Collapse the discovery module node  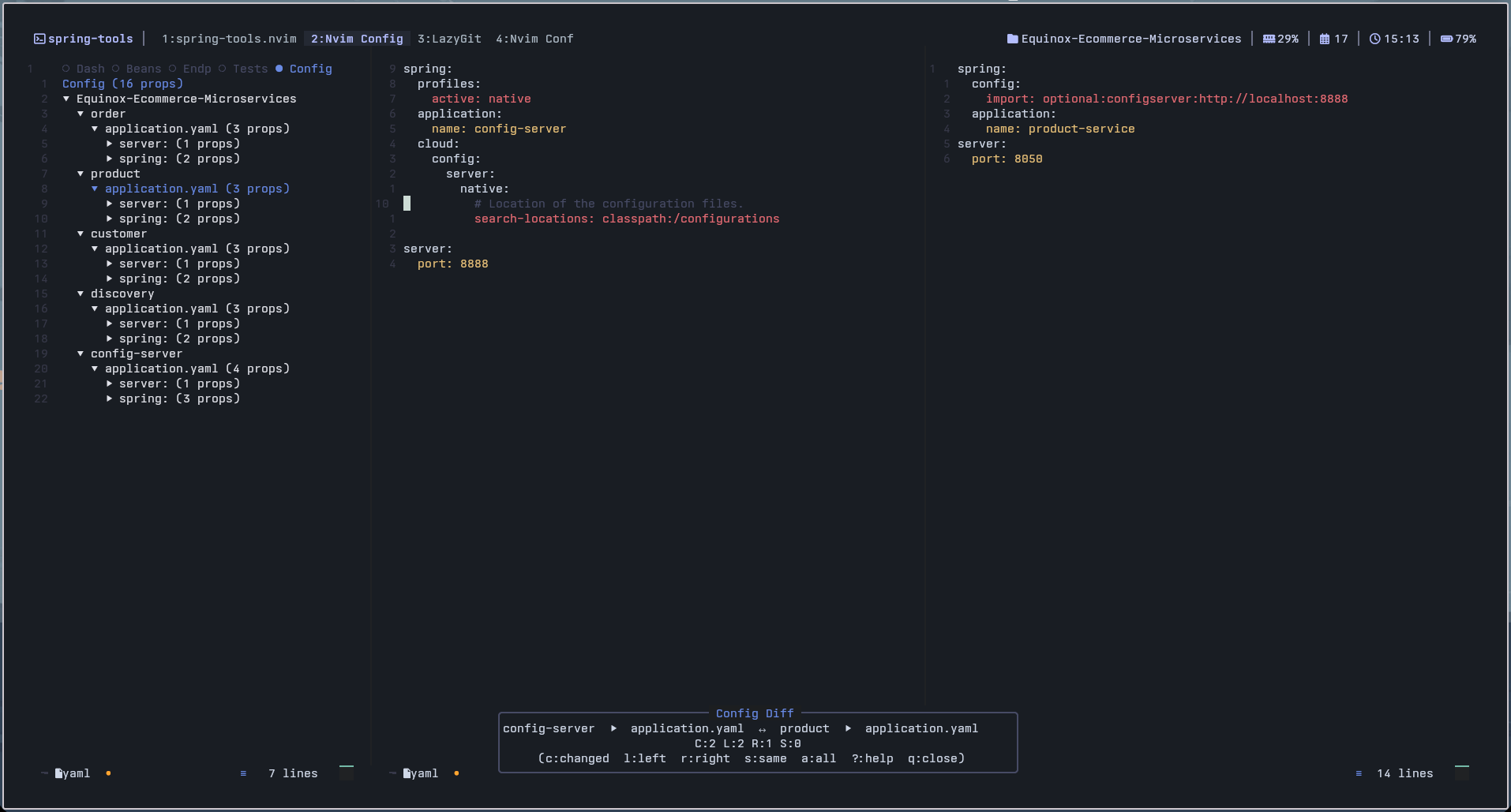tap(81, 294)
